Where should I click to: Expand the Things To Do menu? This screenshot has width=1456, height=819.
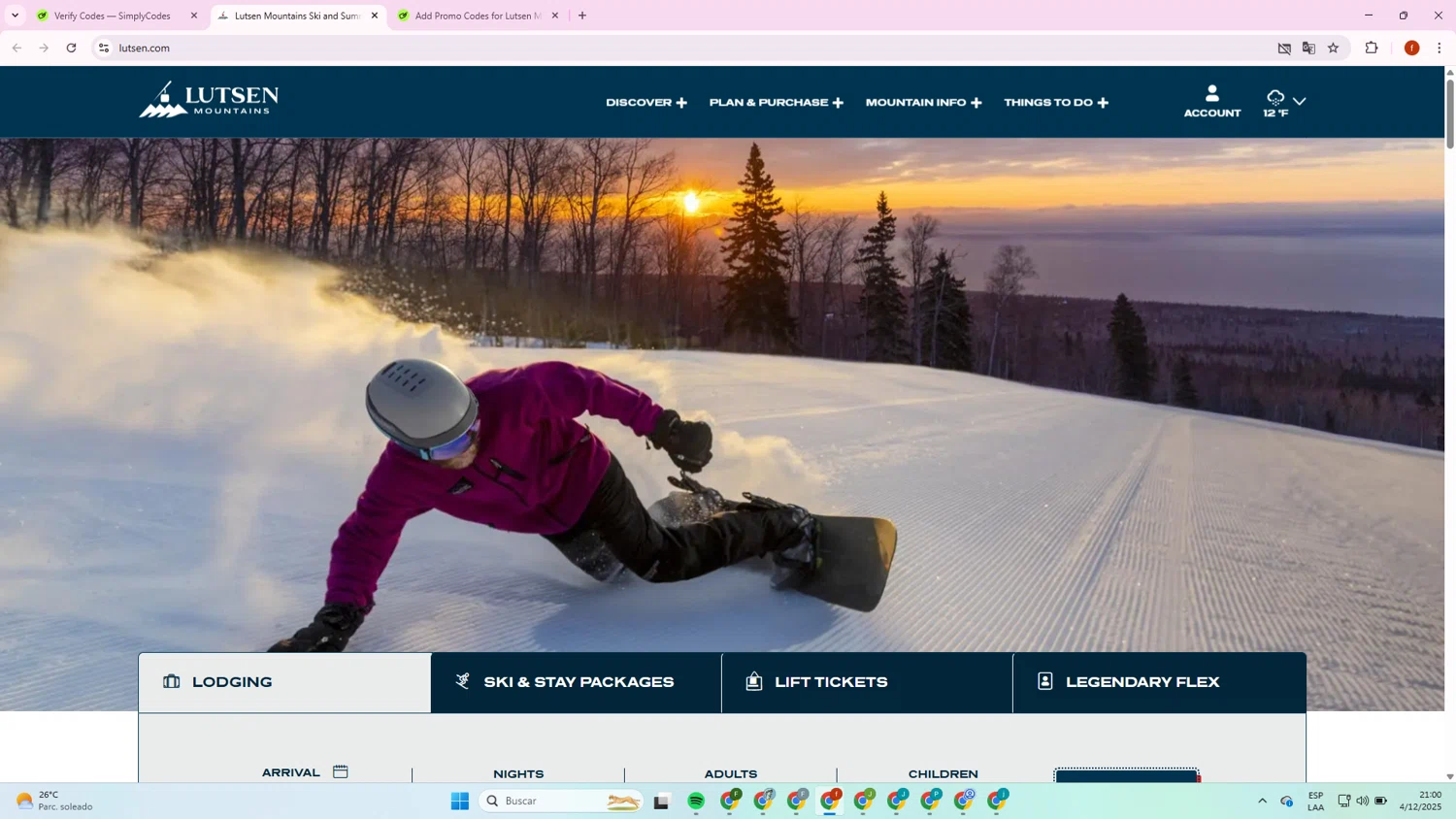coord(1056,103)
